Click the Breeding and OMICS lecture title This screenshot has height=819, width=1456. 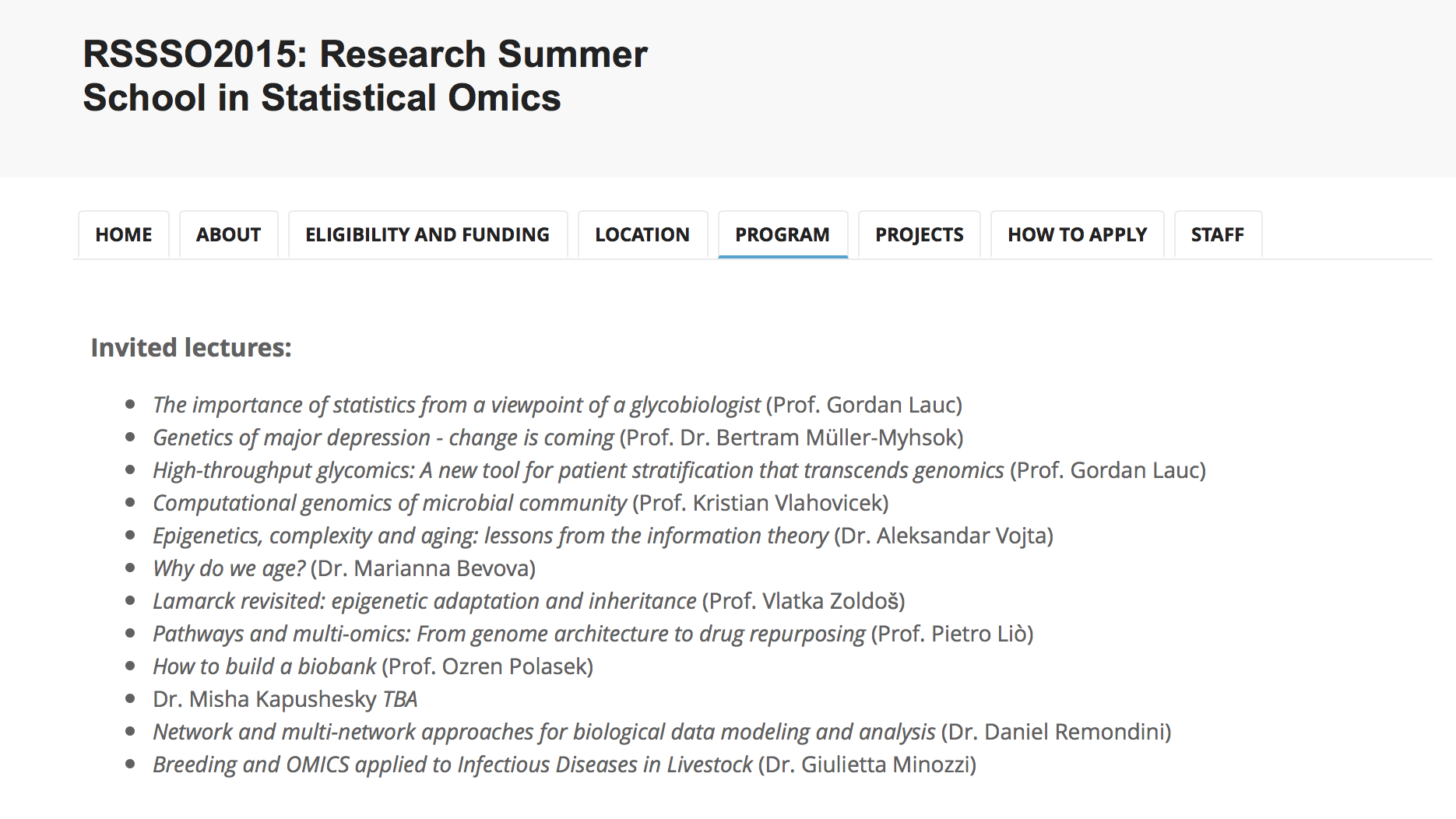pyautogui.click(x=452, y=765)
